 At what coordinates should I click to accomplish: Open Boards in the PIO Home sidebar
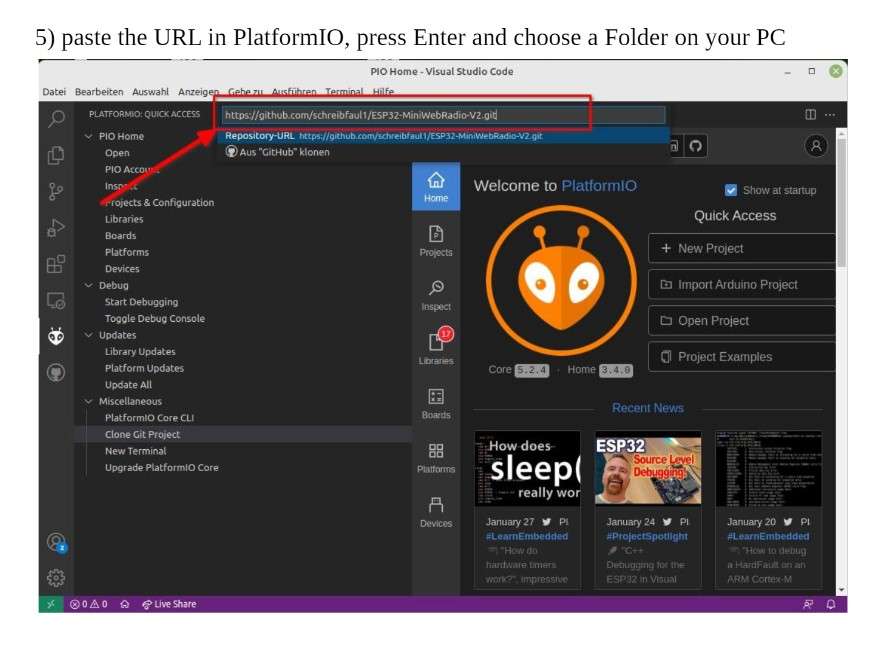coord(436,404)
